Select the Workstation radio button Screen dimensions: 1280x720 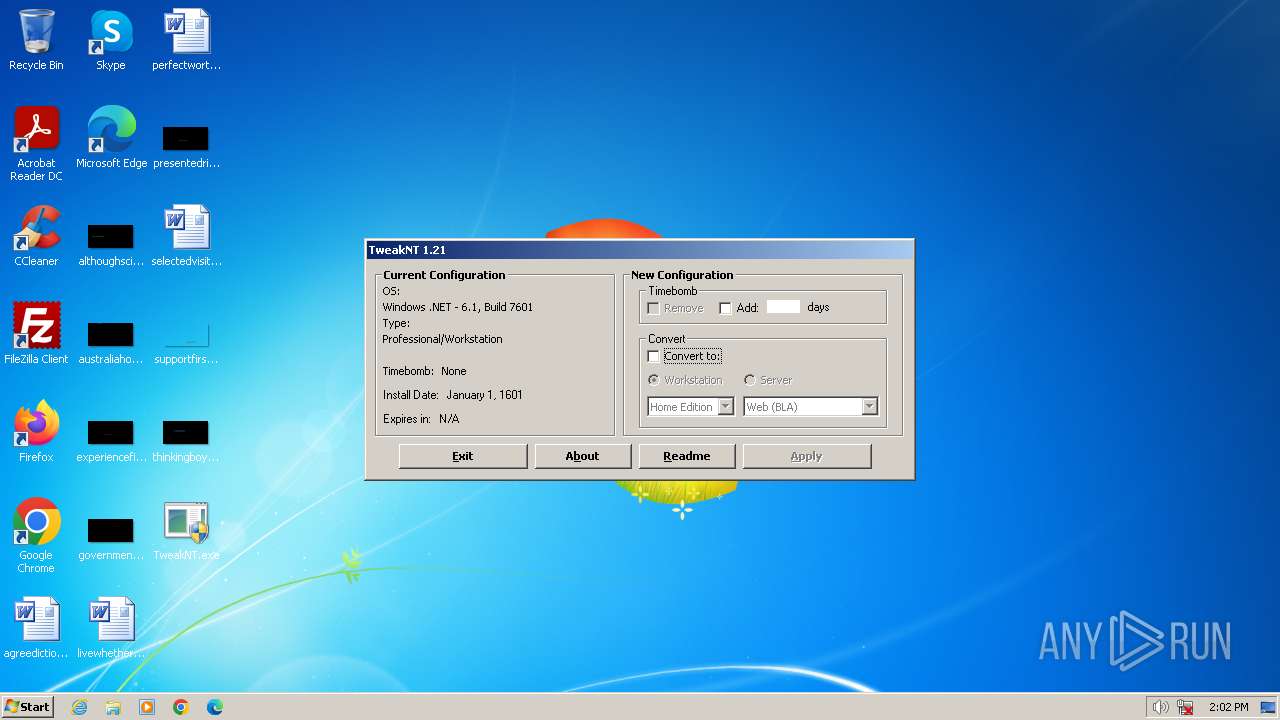coord(653,380)
